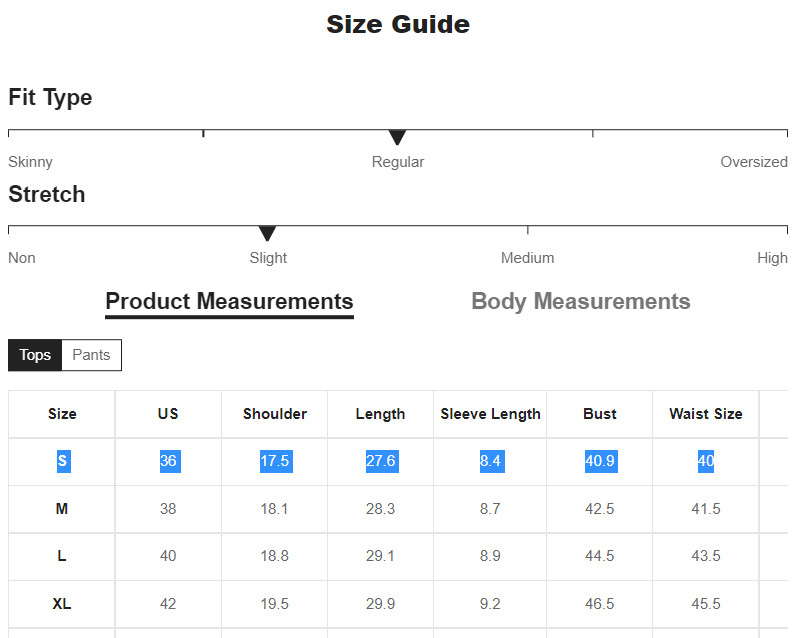Click the Skinny label on Fit Type scale

31,162
